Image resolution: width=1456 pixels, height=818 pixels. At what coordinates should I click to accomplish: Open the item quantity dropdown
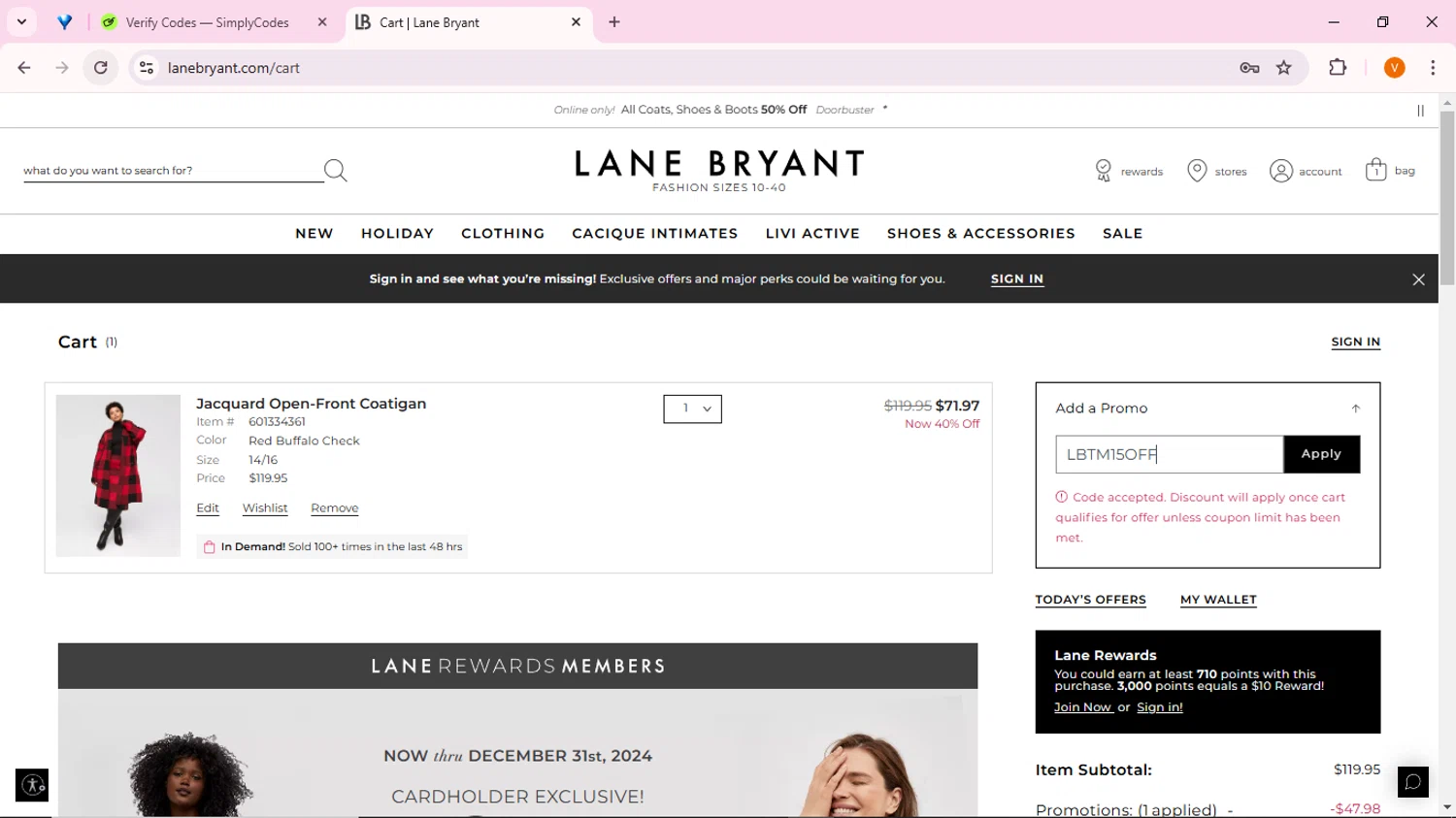pos(692,409)
